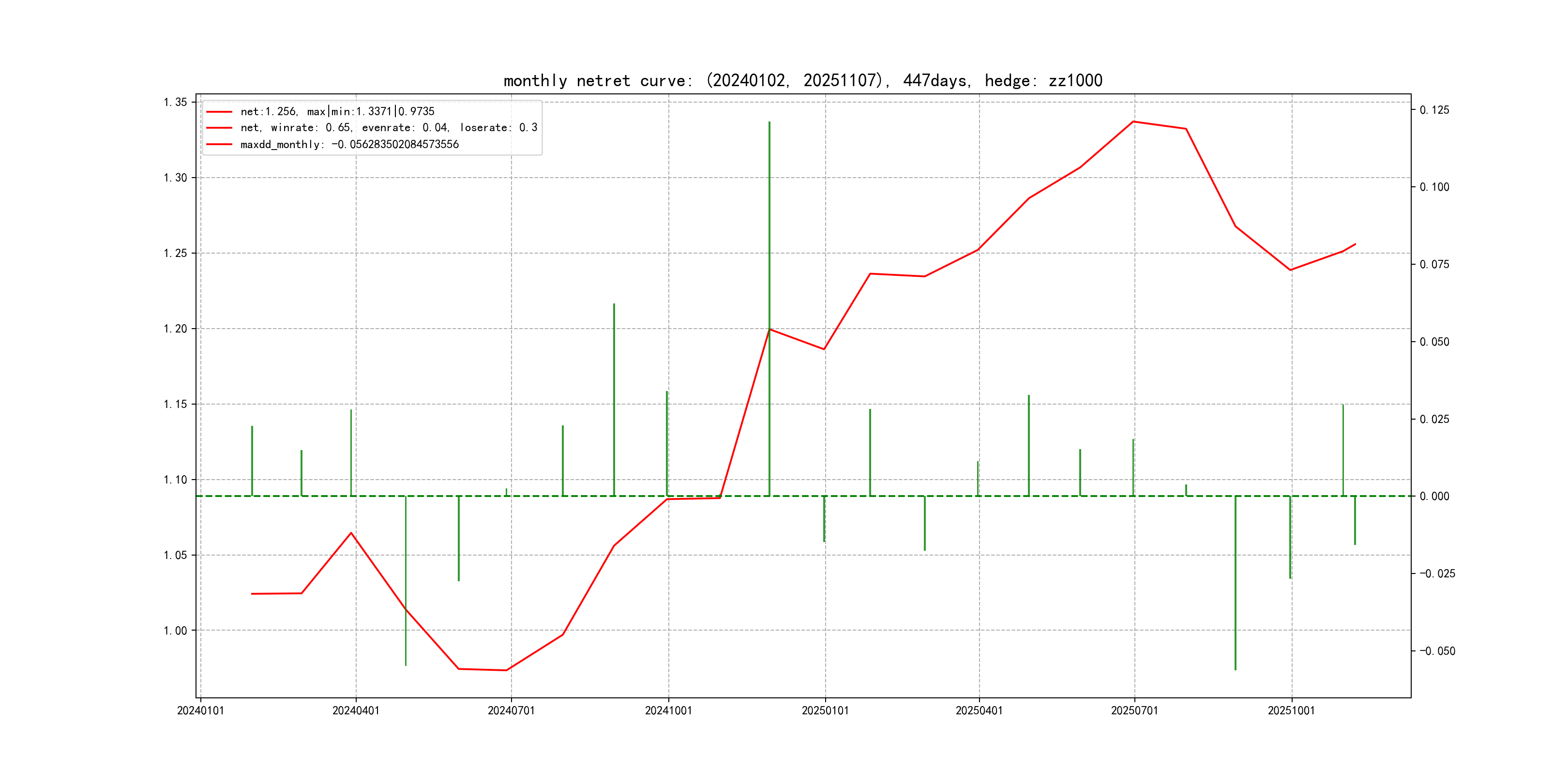Click the 0.000 right axis tick label
Screen dimensions: 1568x784
pyautogui.click(x=1435, y=496)
